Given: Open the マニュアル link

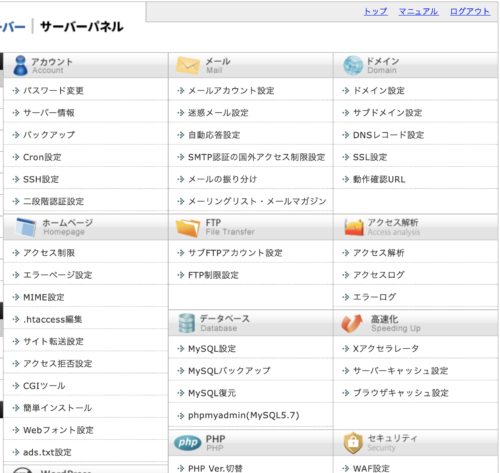Looking at the screenshot, I should (418, 12).
